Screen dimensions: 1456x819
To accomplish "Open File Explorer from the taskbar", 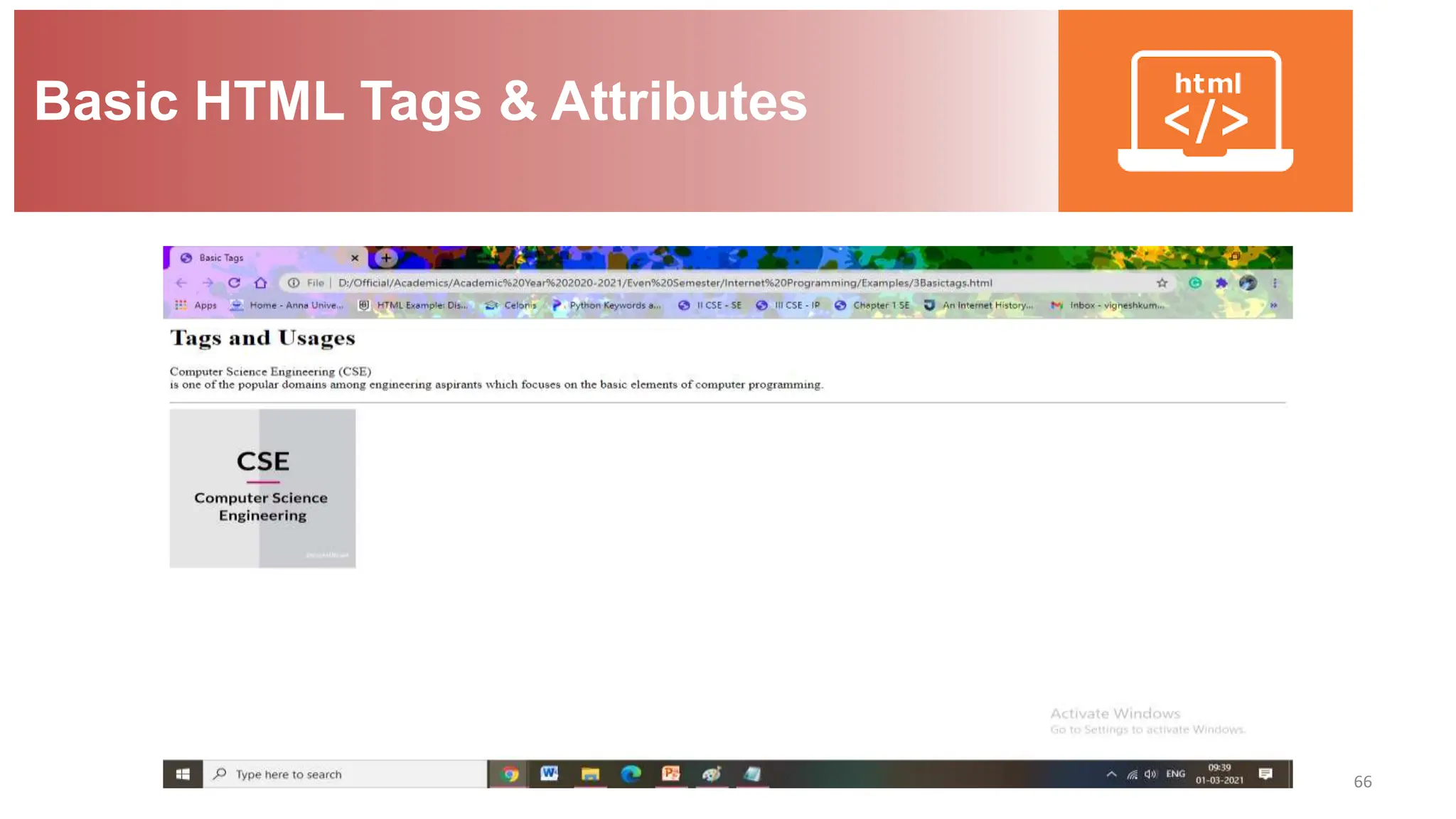I will pos(590,774).
